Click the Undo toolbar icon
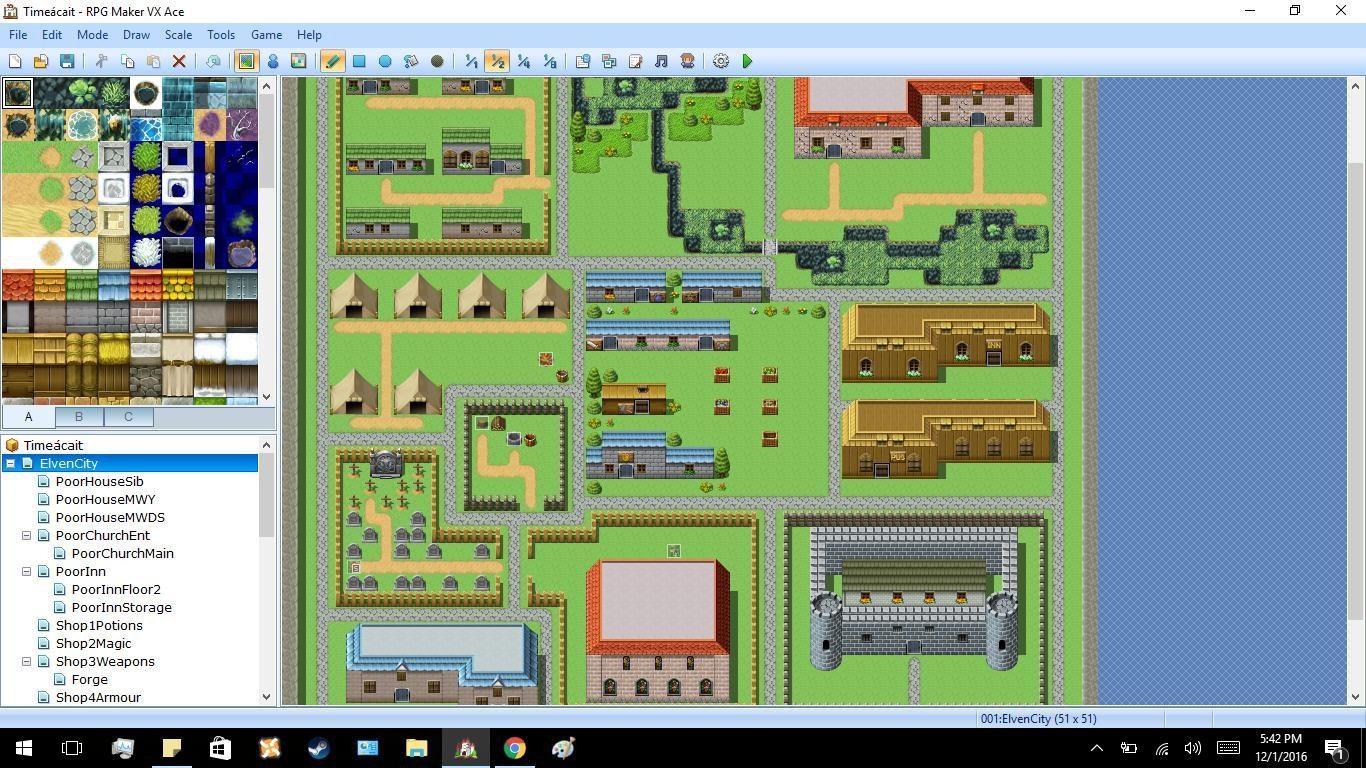Viewport: 1366px width, 768px height. click(213, 61)
